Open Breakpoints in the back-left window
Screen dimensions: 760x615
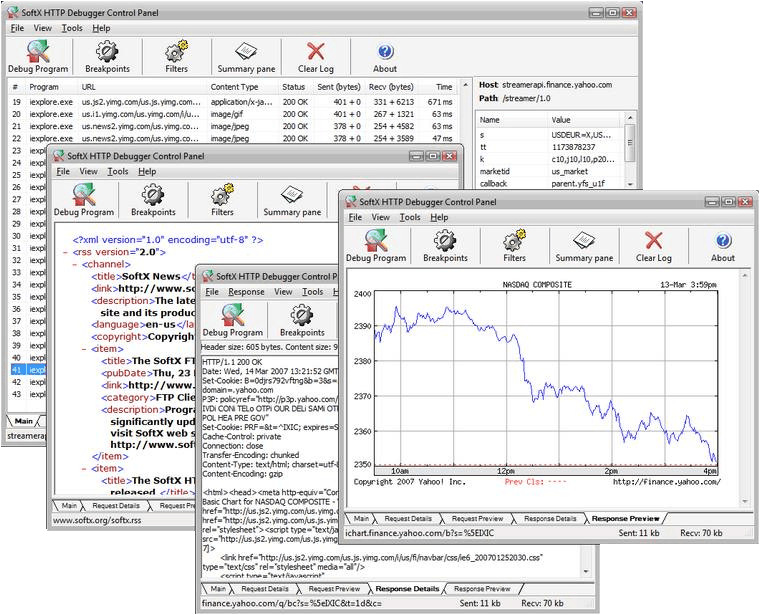[107, 57]
